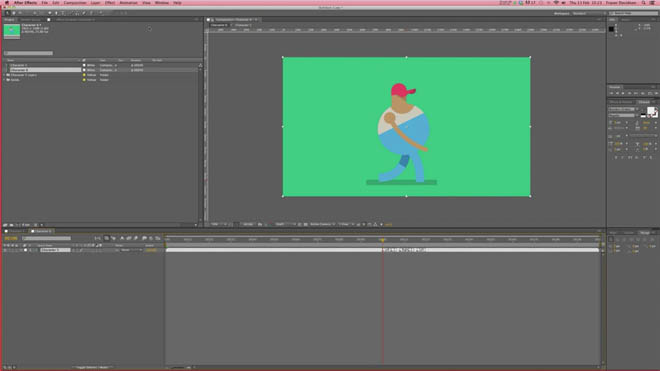This screenshot has height=371, width=660.
Task: Open the Character 5 layer mode dropdown
Action: 131,250
